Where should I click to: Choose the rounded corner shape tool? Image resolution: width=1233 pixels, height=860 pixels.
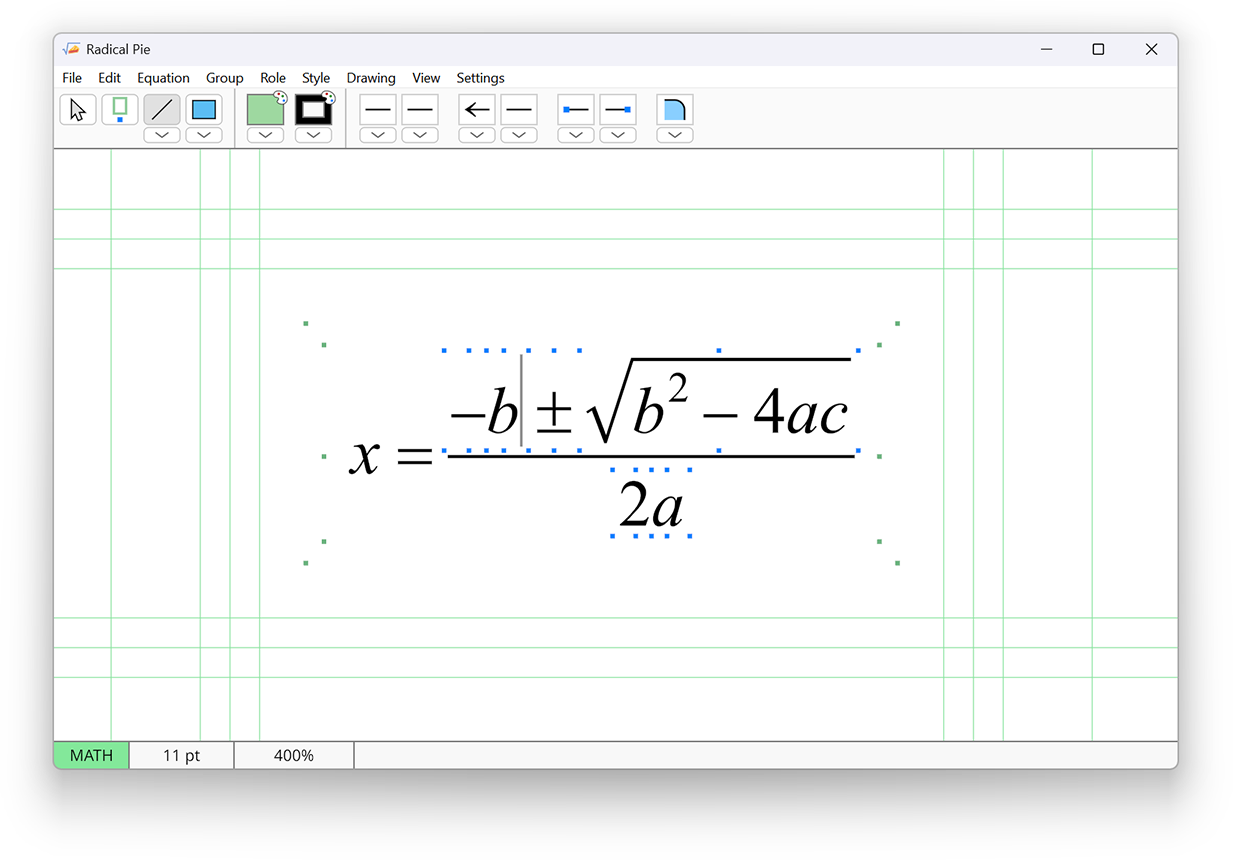pos(674,109)
